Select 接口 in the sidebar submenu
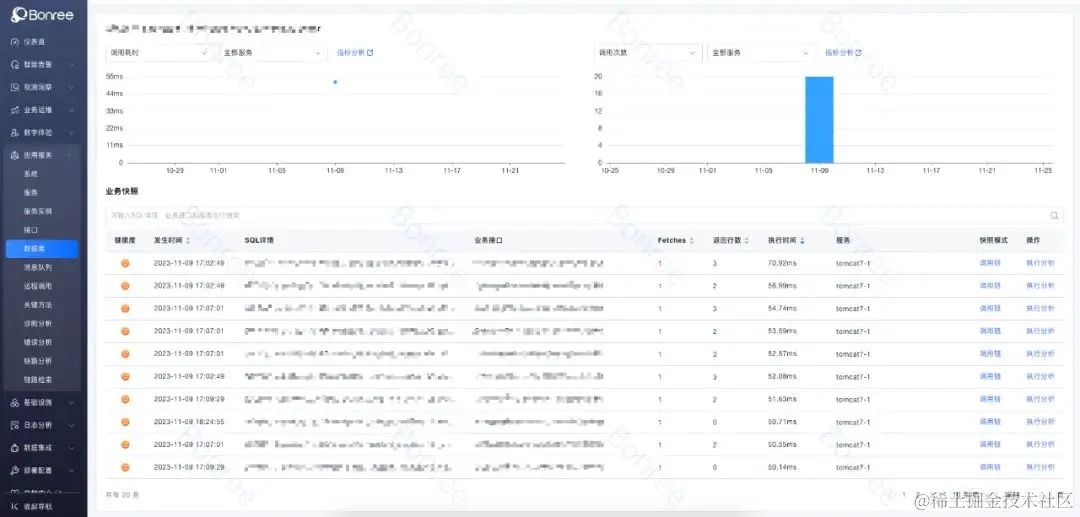The width and height of the screenshot is (1080, 517). tap(31, 230)
